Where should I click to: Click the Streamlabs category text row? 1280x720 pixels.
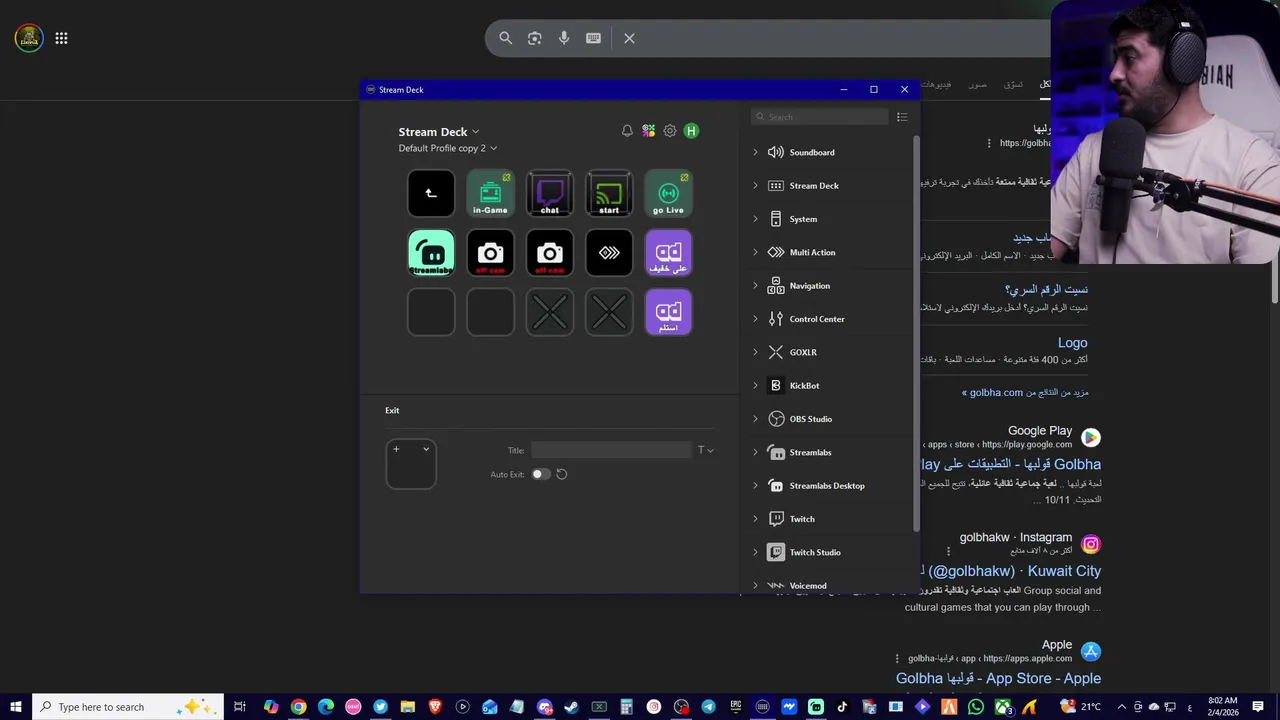coord(810,452)
